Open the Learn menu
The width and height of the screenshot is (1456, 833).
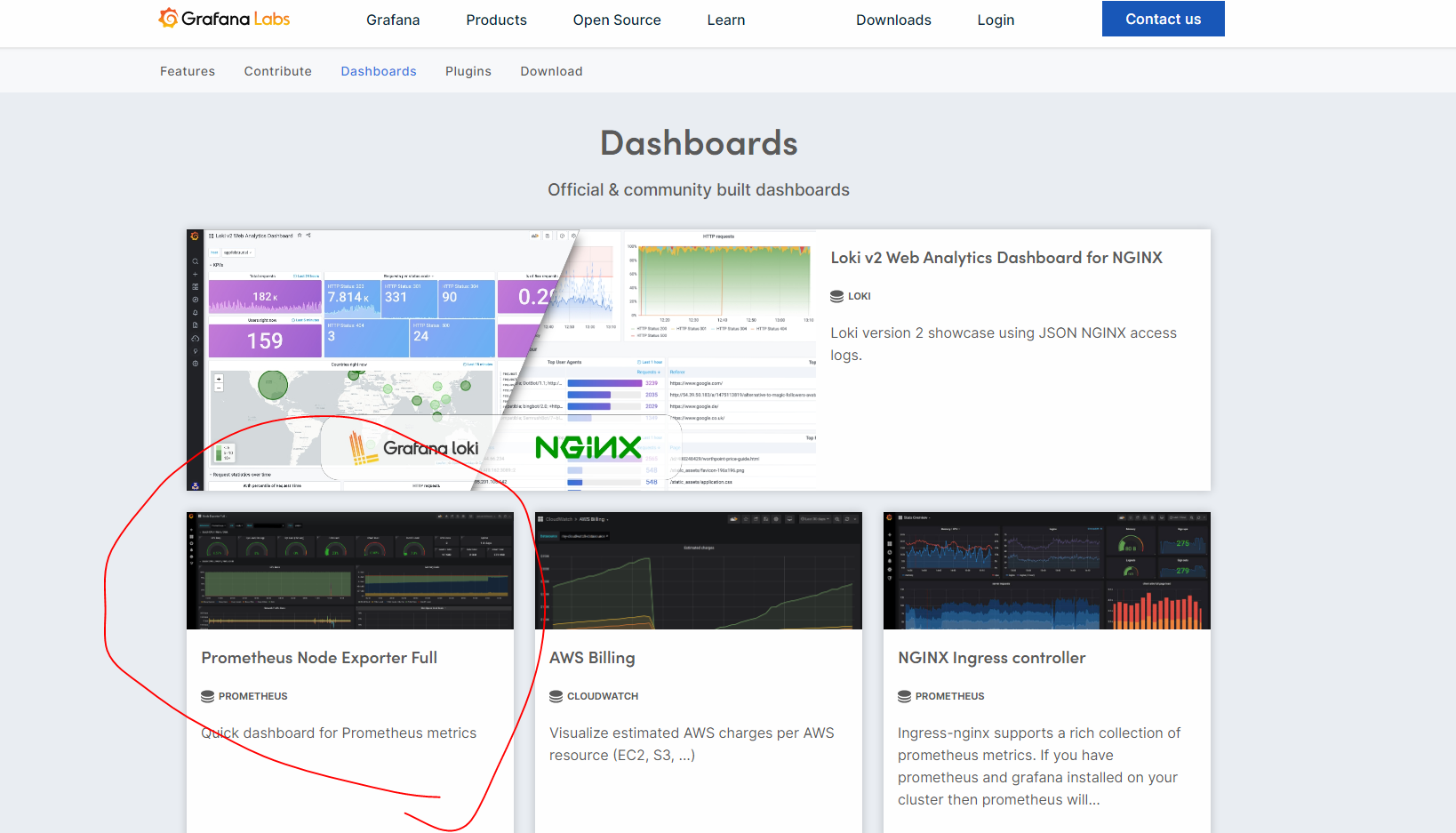(726, 20)
